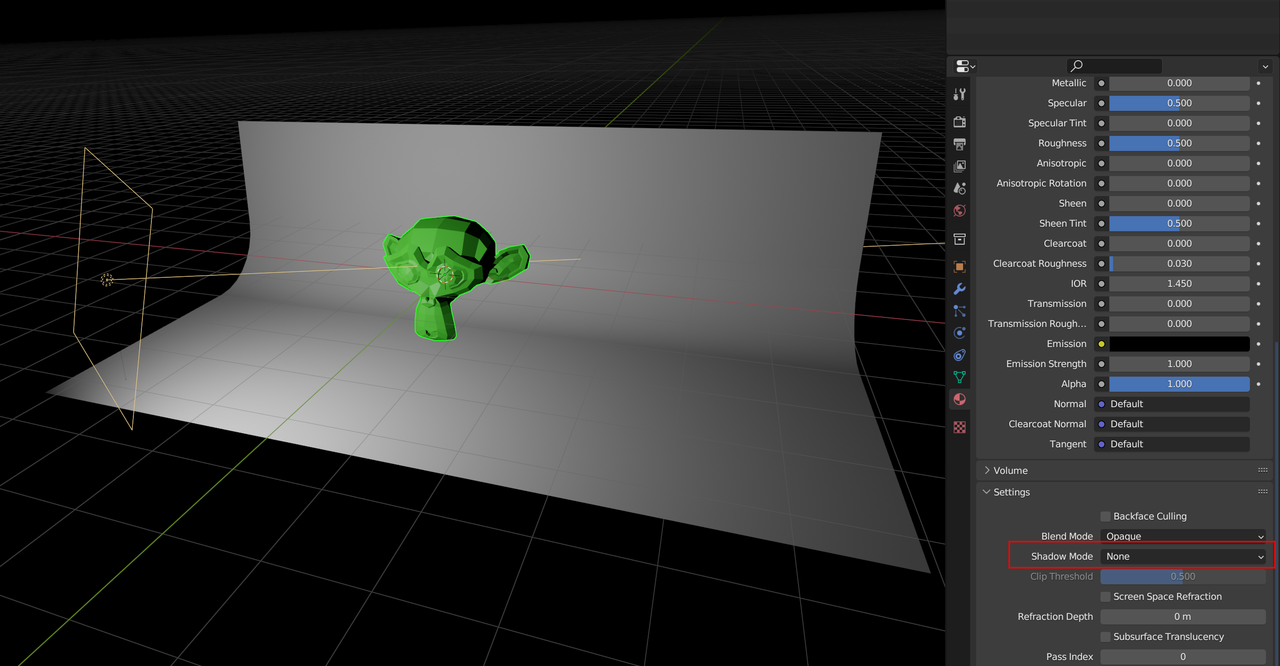Open the properties options dropdown arrow
This screenshot has height=666, width=1280.
pyautogui.click(x=1265, y=66)
